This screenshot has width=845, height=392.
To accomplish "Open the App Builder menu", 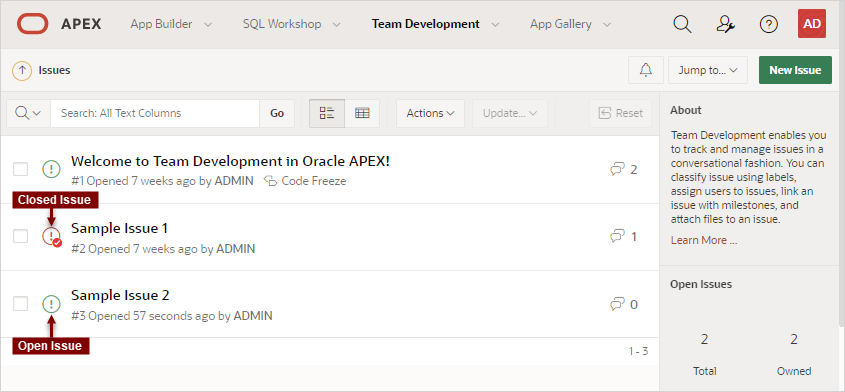I will click(171, 24).
